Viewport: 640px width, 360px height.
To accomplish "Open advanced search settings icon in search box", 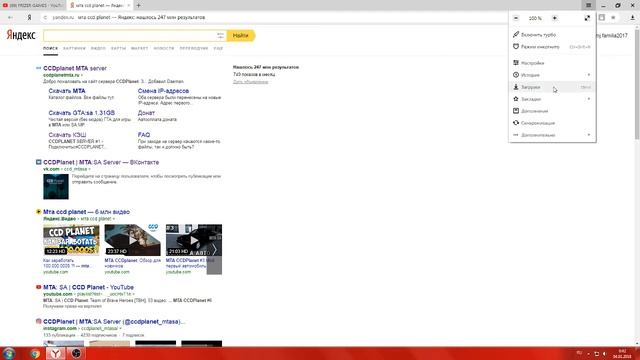I will (x=220, y=36).
